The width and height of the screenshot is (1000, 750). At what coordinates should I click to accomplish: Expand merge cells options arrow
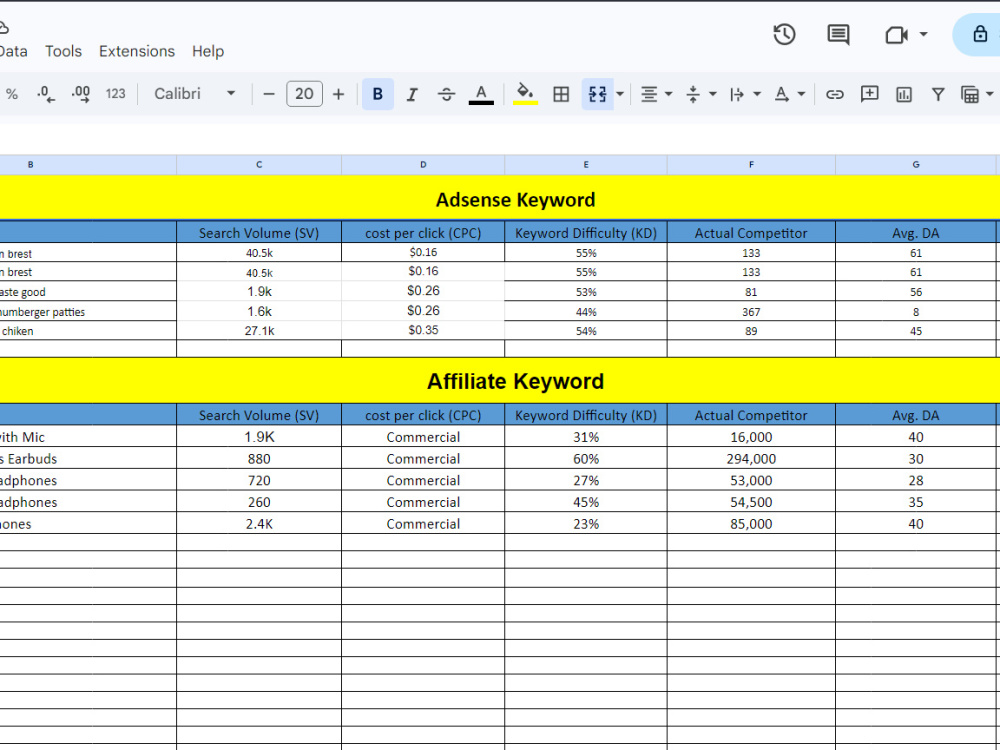620,94
